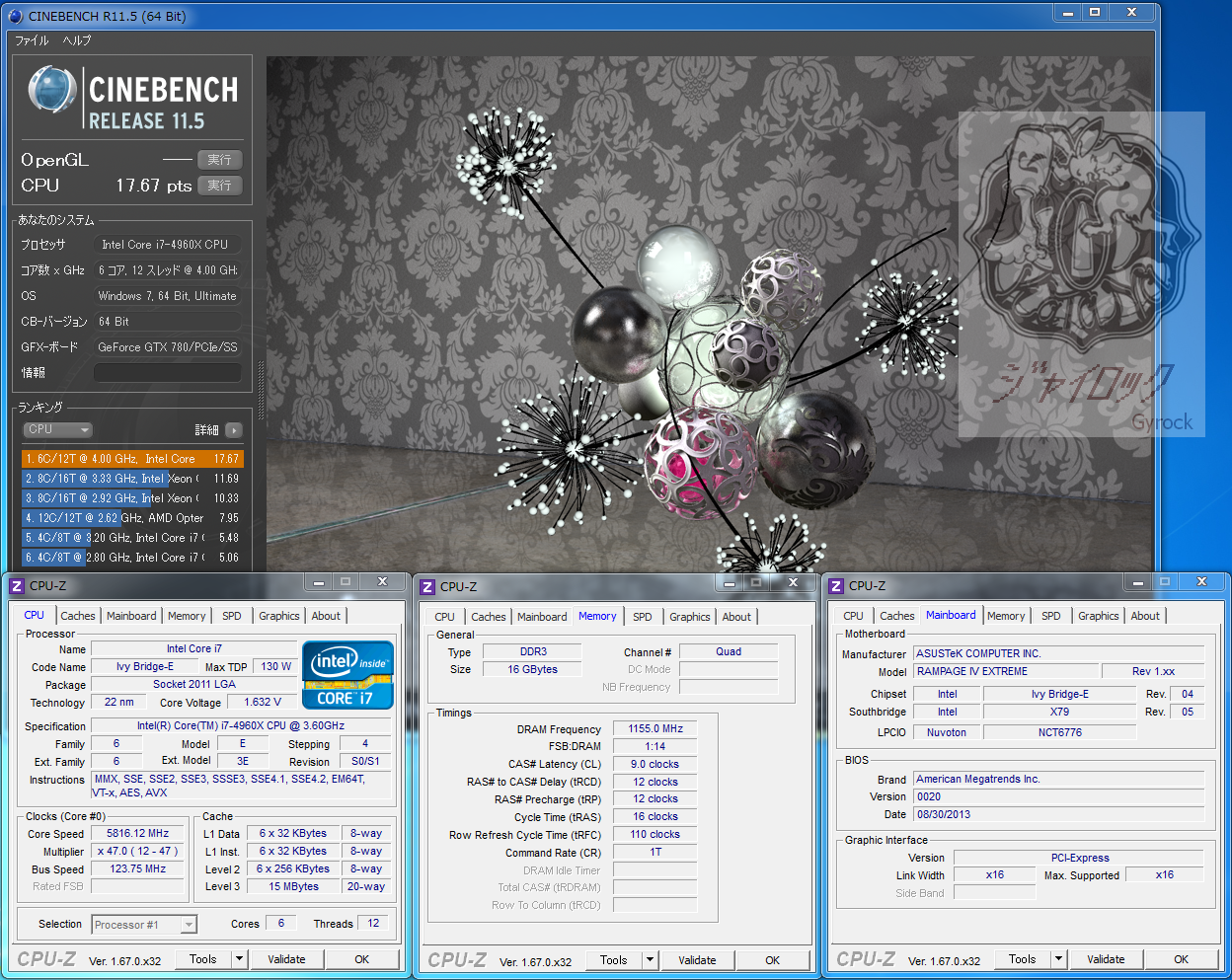Click the Cinebench title bar app icon
This screenshot has width=1232, height=980.
click(15, 16)
